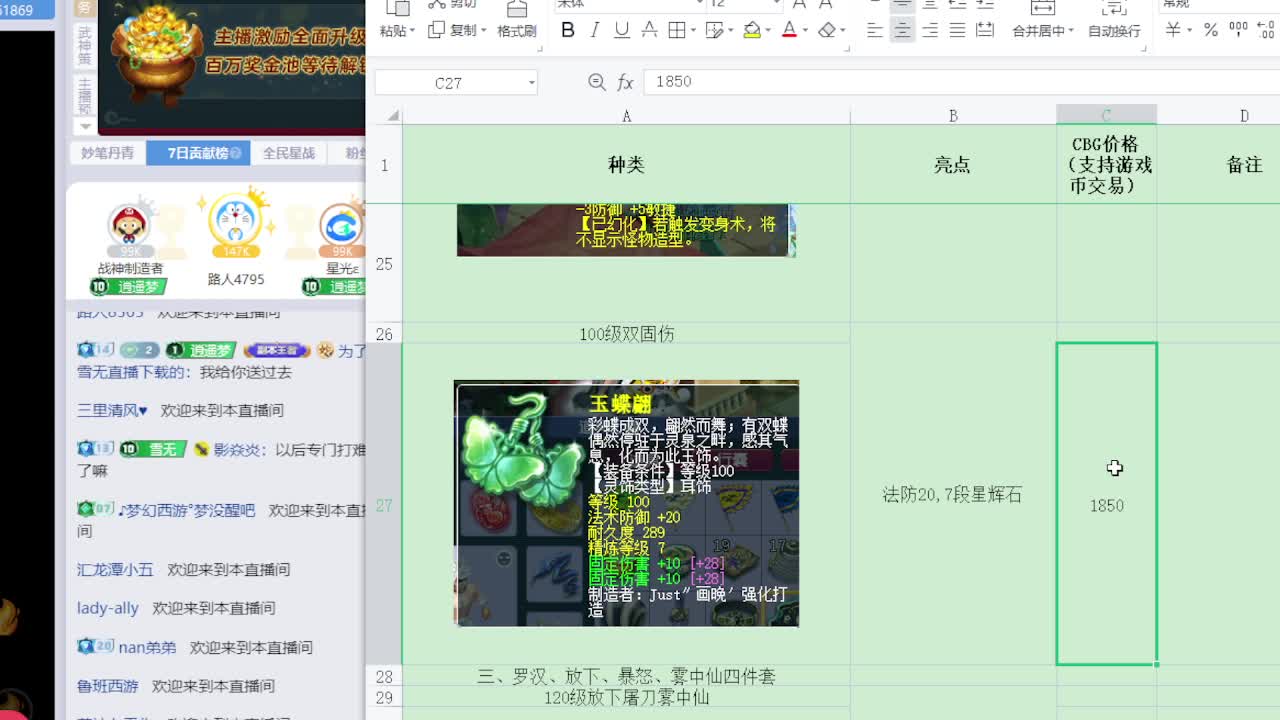Open the Copy dropdown arrow
This screenshot has width=1280, height=720.
pos(483,31)
